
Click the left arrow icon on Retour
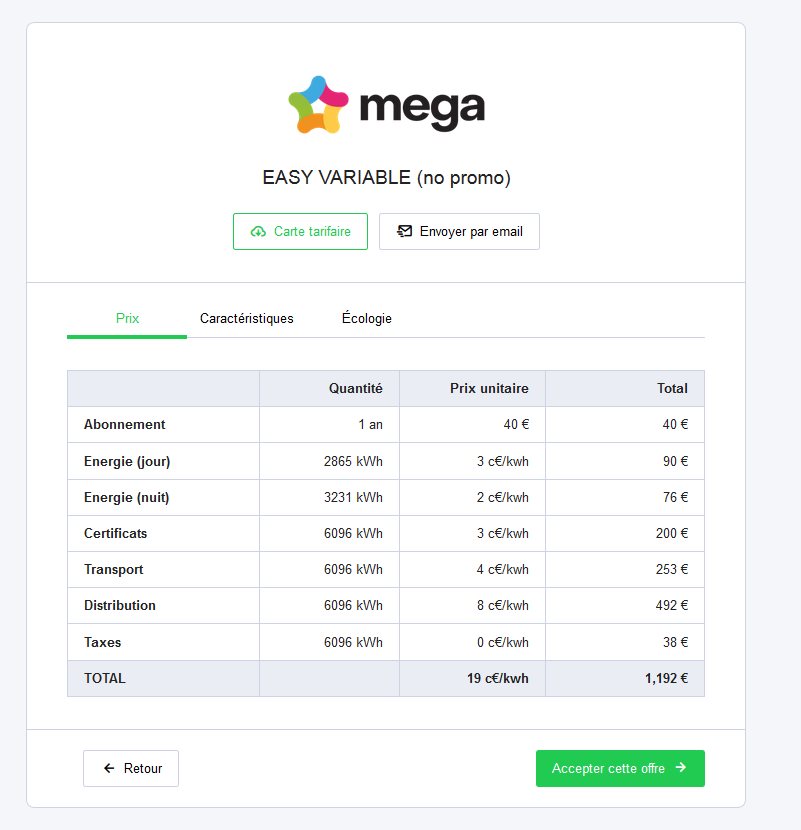click(109, 769)
